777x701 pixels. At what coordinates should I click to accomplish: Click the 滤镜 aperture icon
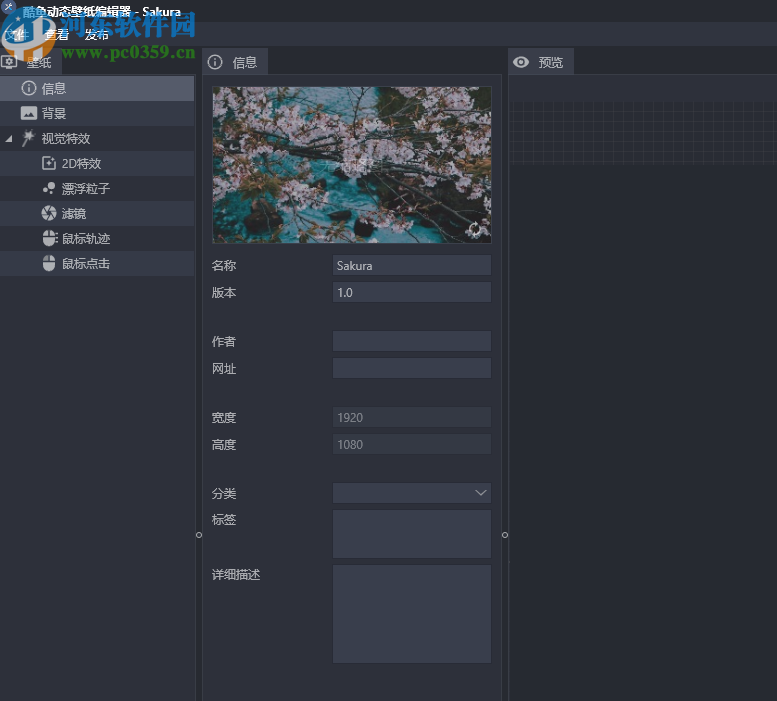pos(49,214)
